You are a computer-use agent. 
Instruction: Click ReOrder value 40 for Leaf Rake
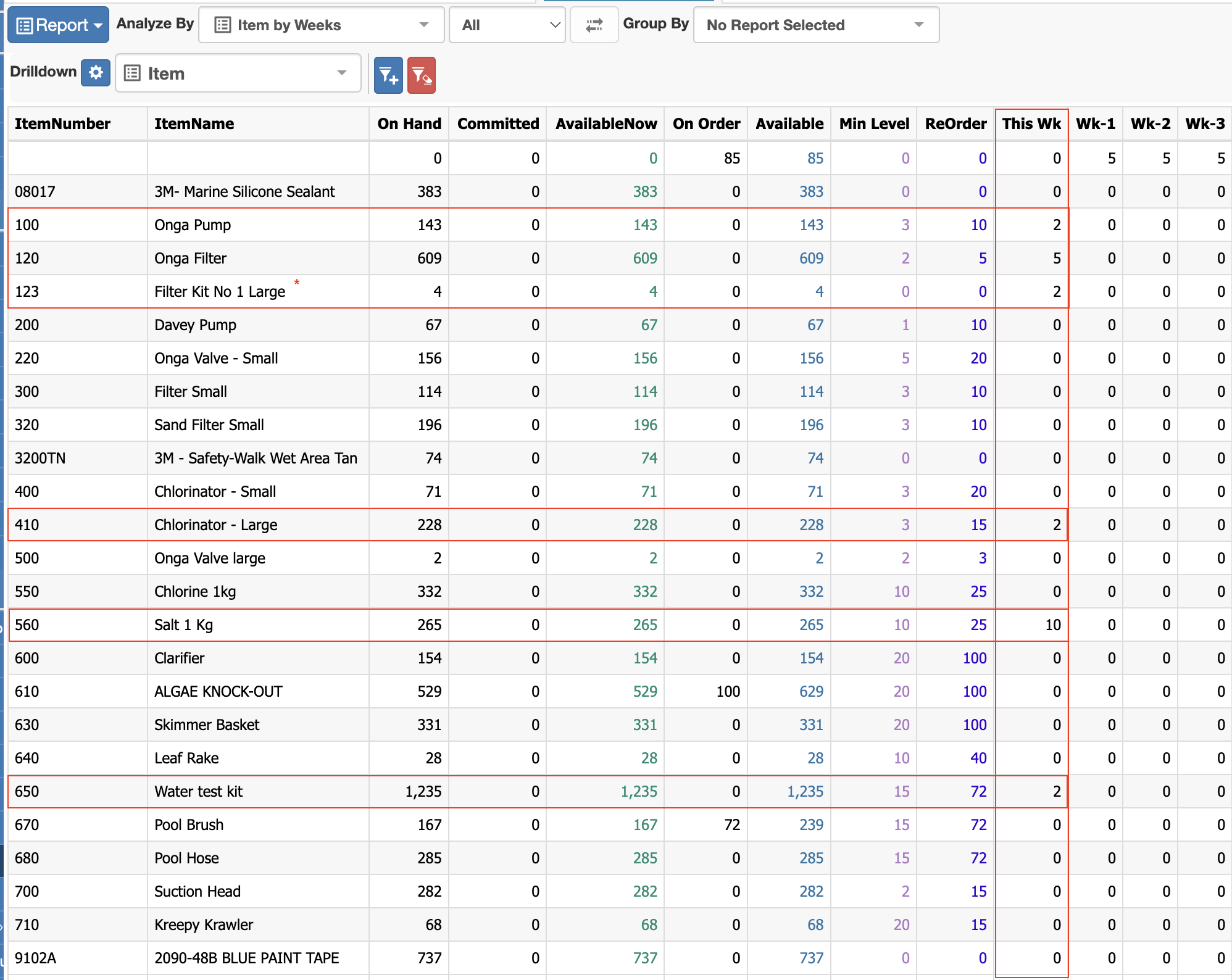pyautogui.click(x=979, y=758)
